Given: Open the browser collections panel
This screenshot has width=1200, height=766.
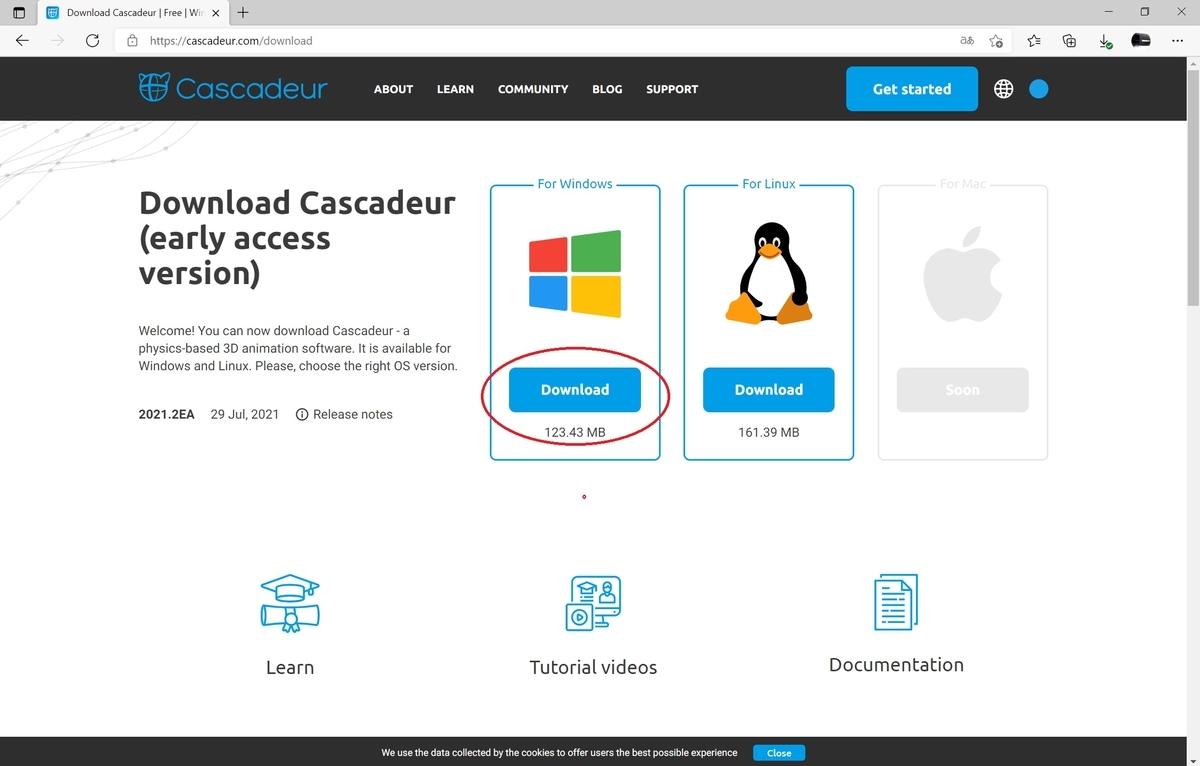Looking at the screenshot, I should (x=1069, y=41).
